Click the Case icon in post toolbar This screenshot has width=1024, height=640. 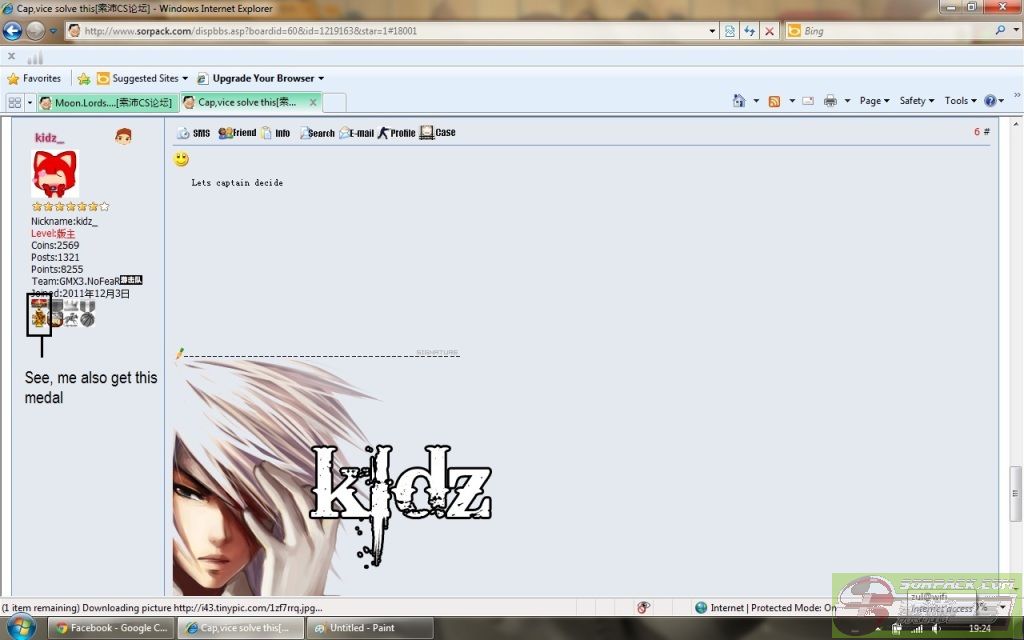(437, 133)
